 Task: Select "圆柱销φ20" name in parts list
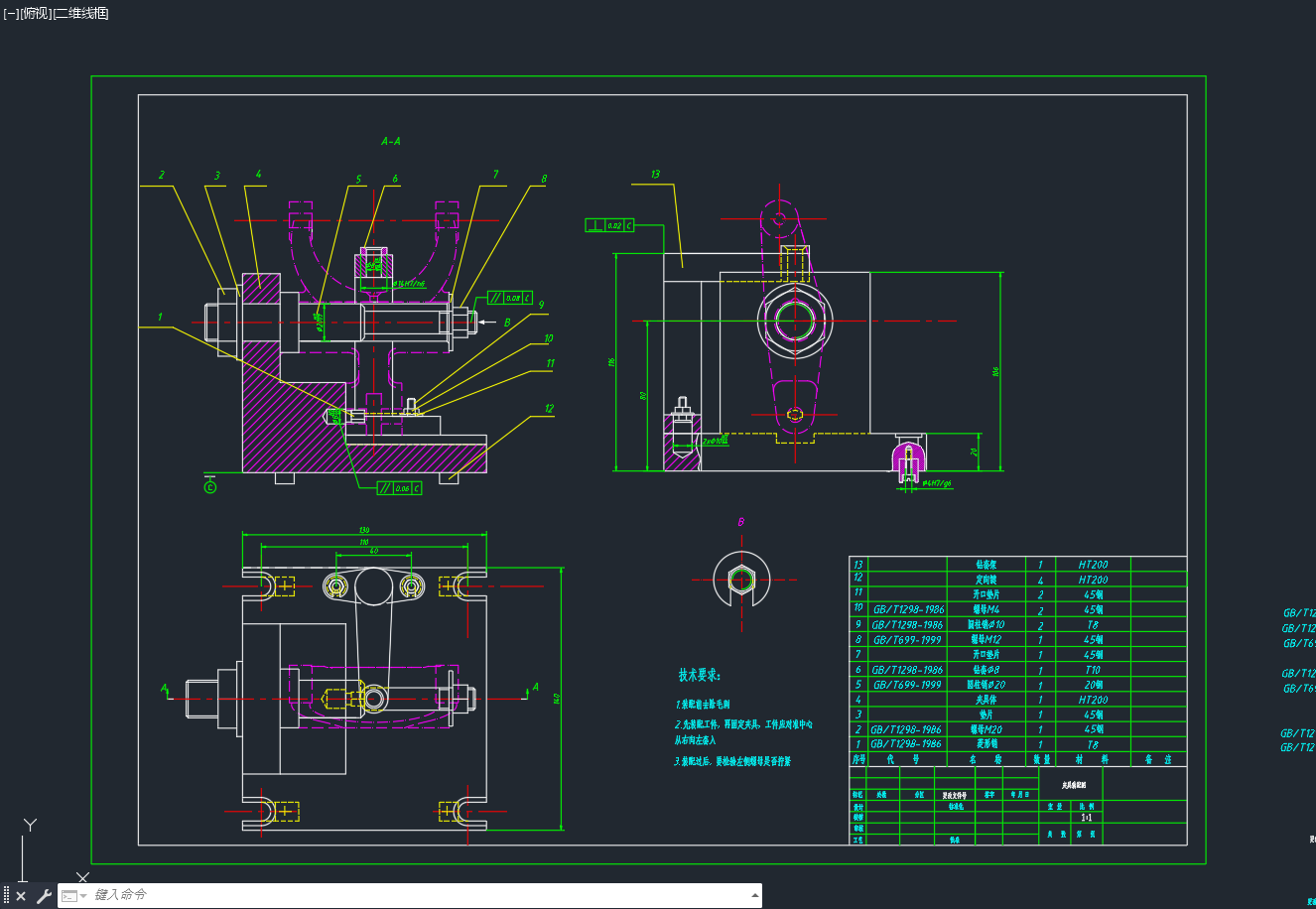click(987, 685)
